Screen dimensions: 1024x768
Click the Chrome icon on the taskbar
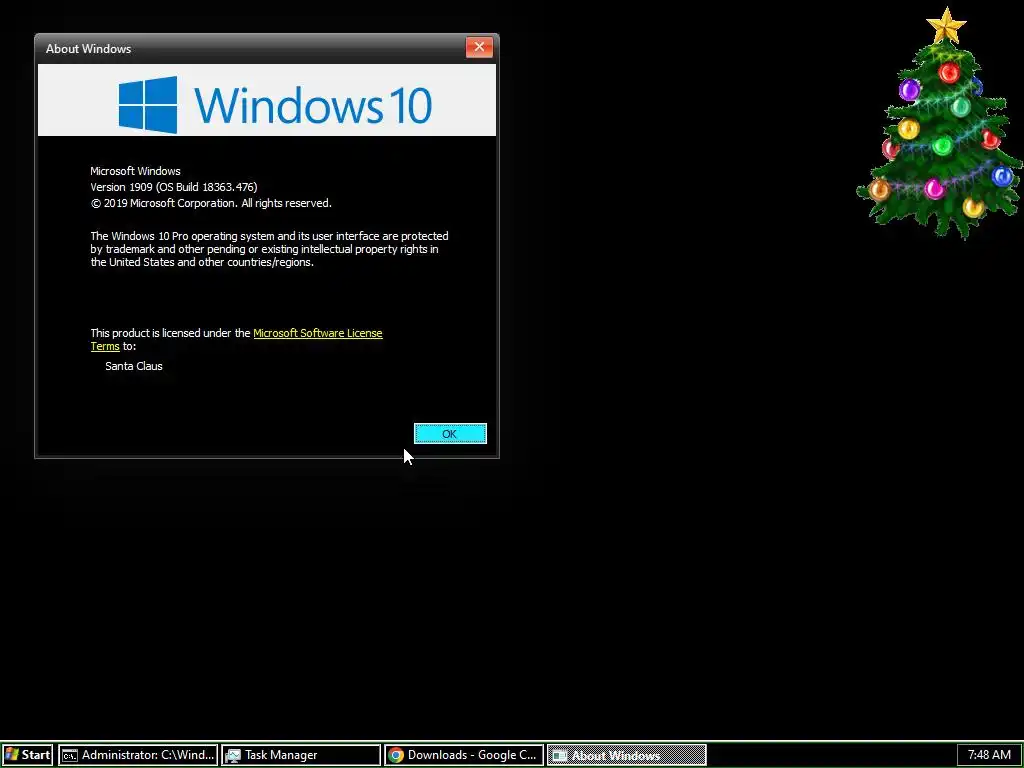pyautogui.click(x=396, y=756)
